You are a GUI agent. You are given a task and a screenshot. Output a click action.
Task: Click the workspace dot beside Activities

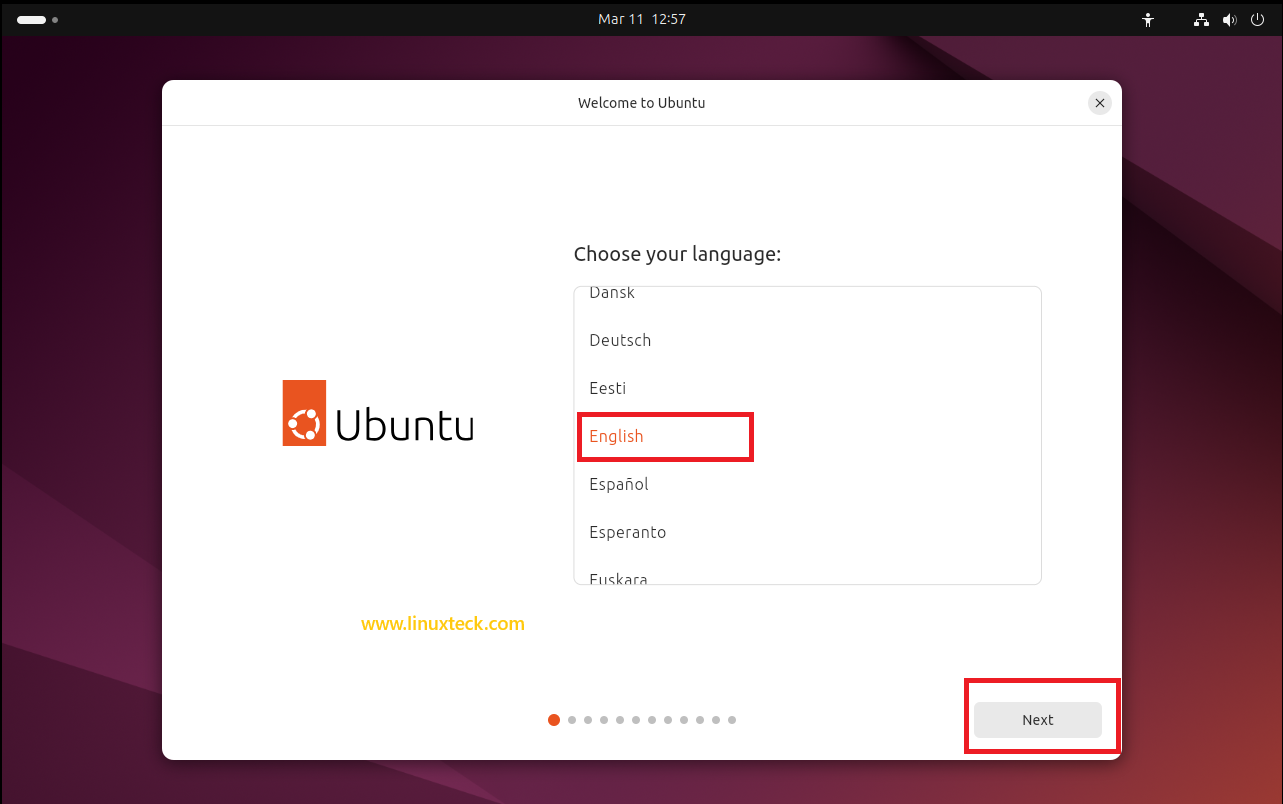pos(54,19)
